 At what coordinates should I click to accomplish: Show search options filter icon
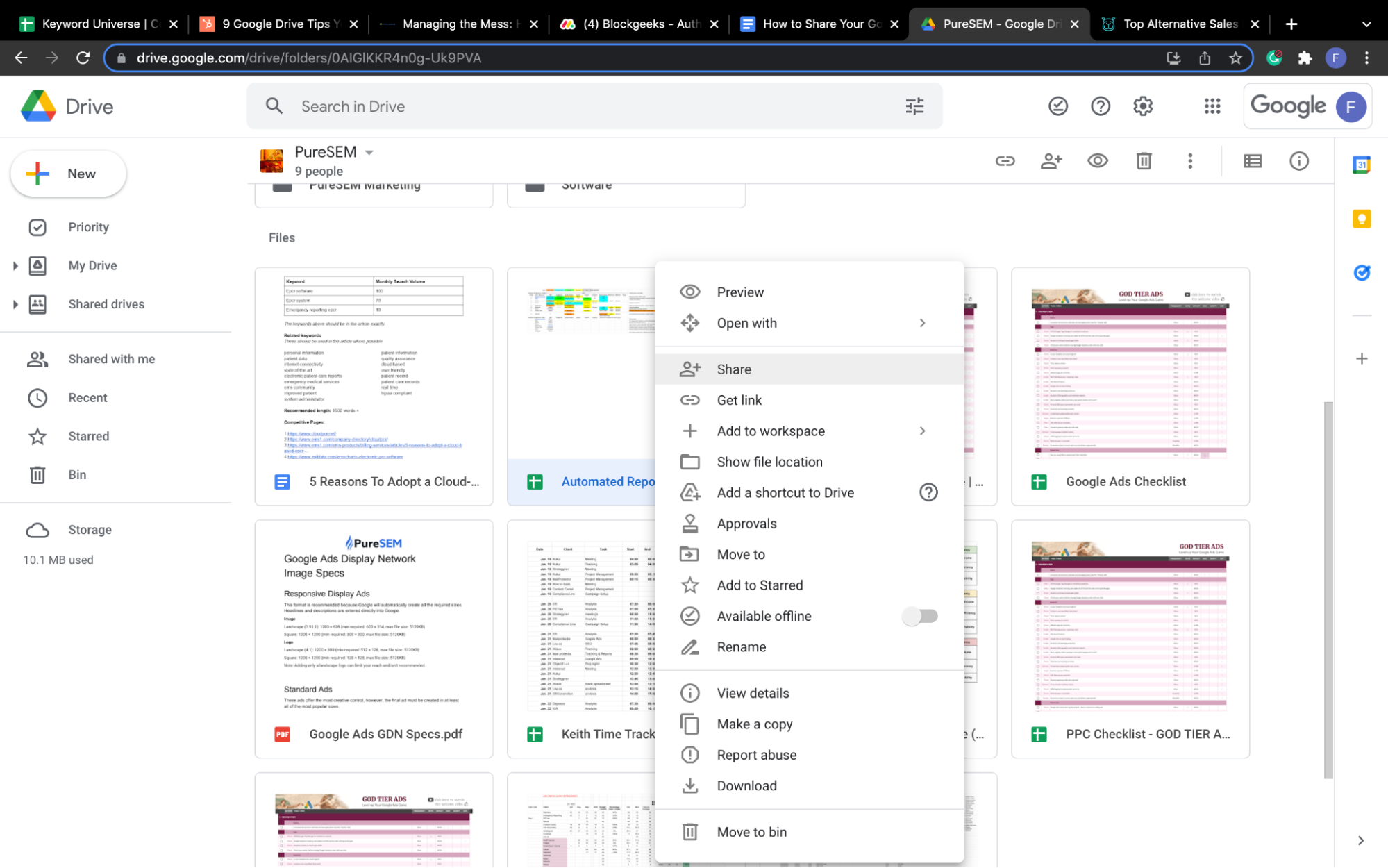(x=914, y=106)
